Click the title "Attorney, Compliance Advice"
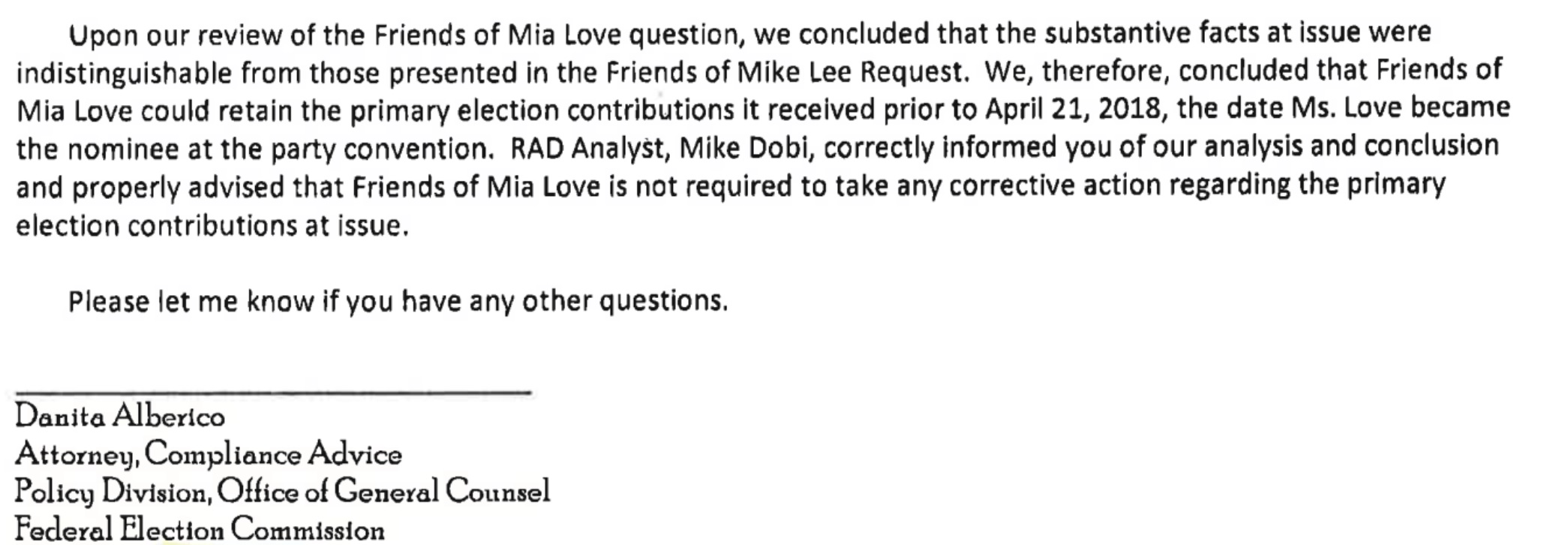 209,455
